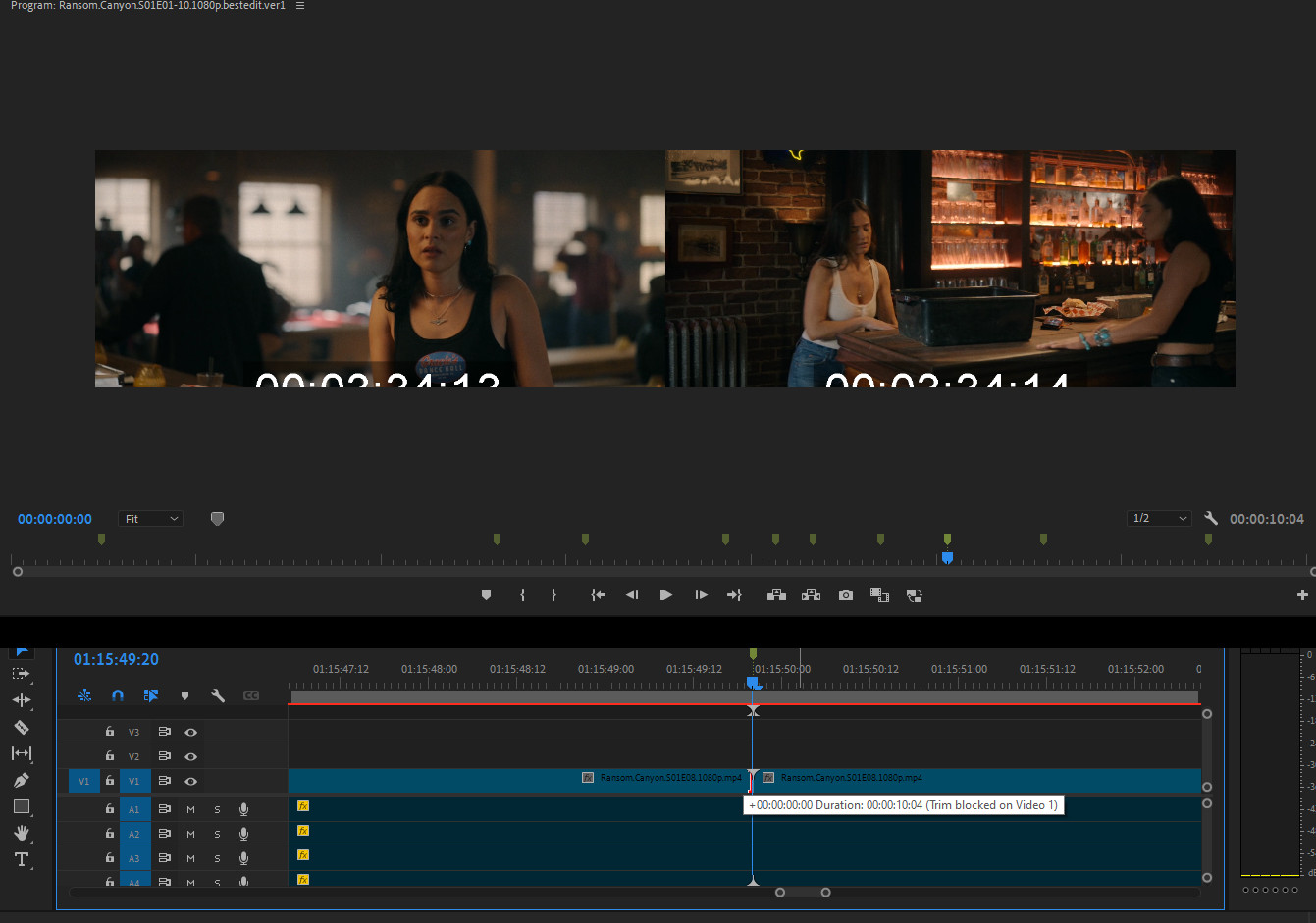Click Go to In point button
Screen dimensions: 1316x923
[598, 595]
